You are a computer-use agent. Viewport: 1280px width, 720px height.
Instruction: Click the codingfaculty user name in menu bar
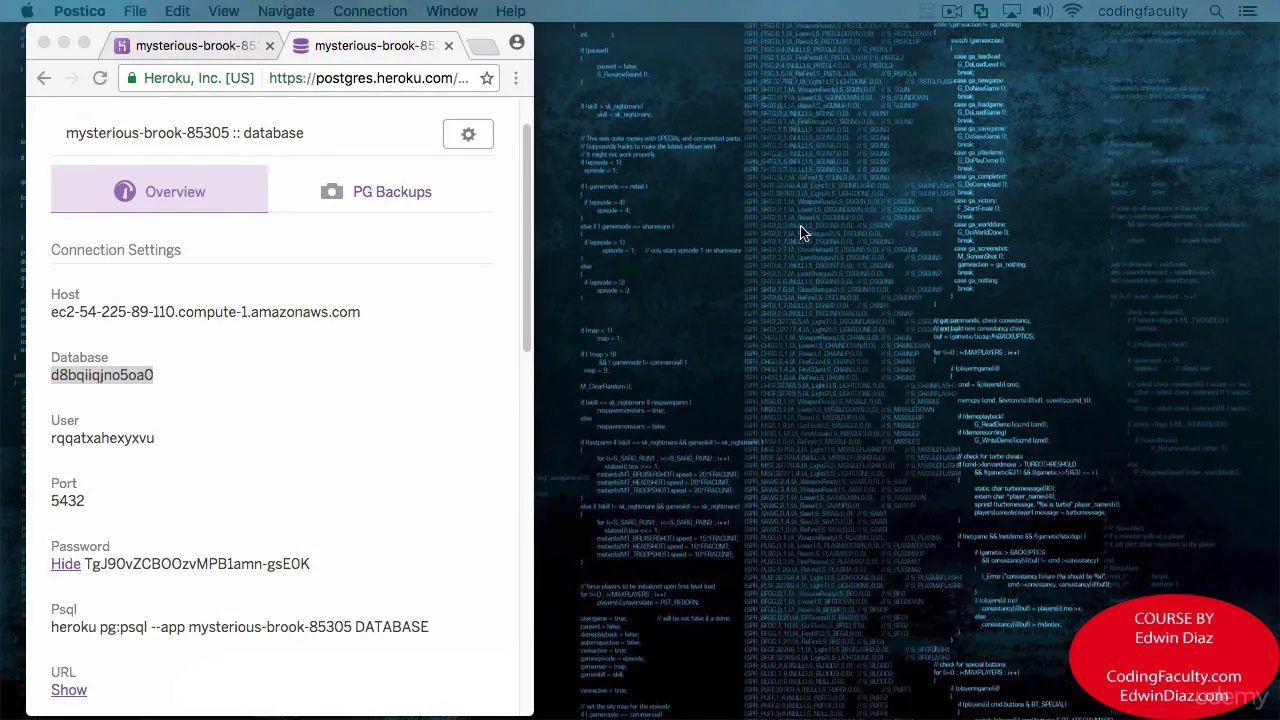tap(1142, 11)
